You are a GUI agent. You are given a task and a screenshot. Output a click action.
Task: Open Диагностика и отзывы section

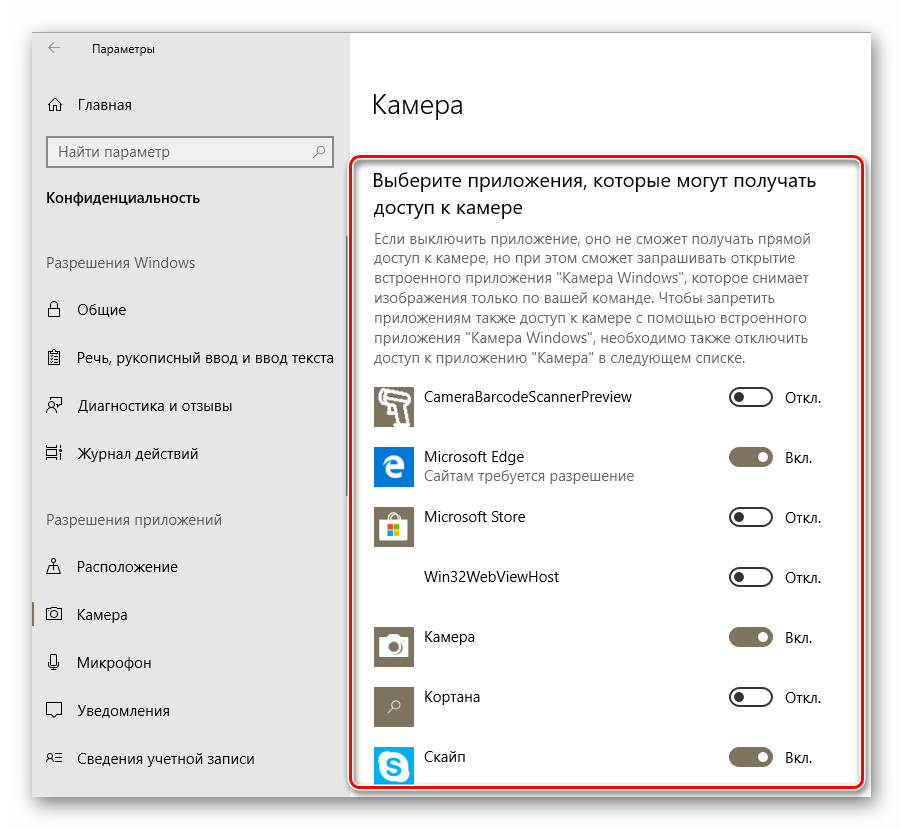[x=154, y=406]
